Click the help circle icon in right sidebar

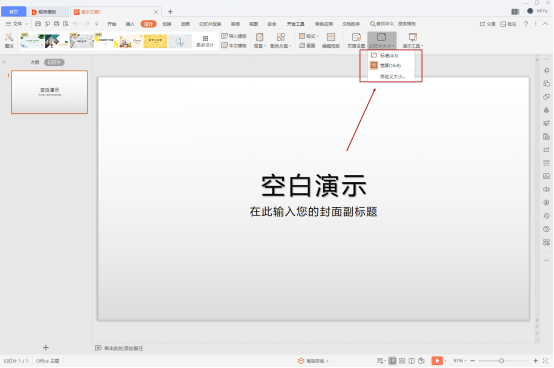[546, 229]
